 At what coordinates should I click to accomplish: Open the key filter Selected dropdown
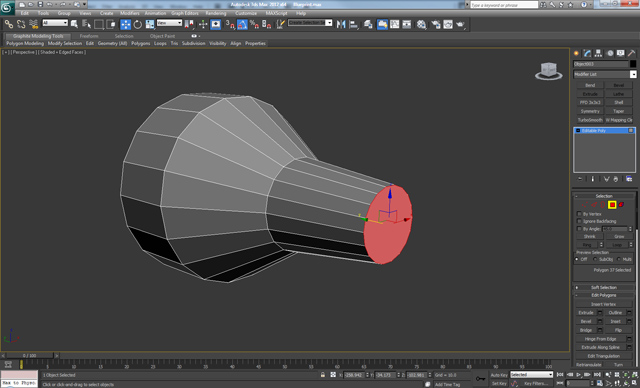click(x=531, y=375)
